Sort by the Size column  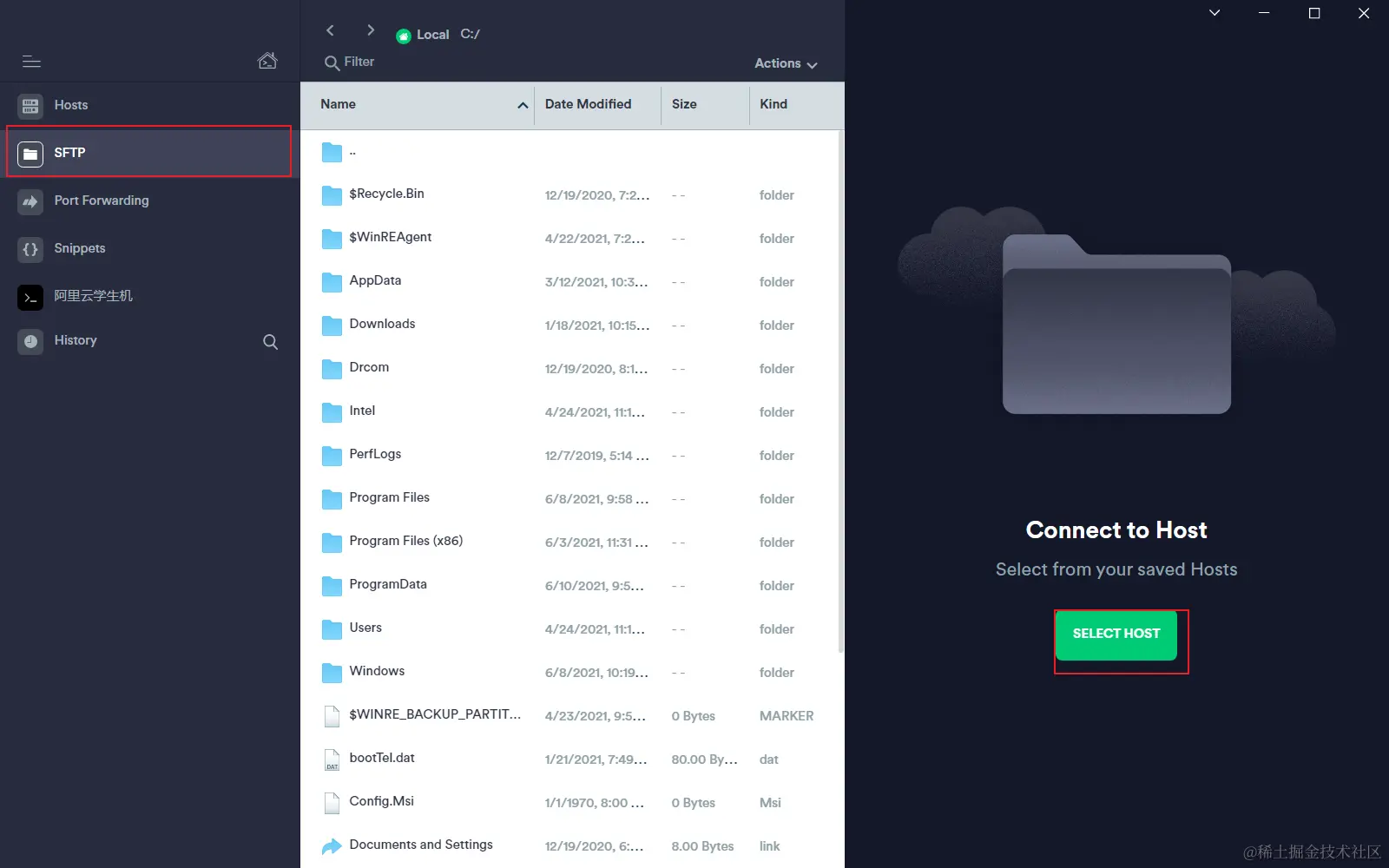pos(684,104)
